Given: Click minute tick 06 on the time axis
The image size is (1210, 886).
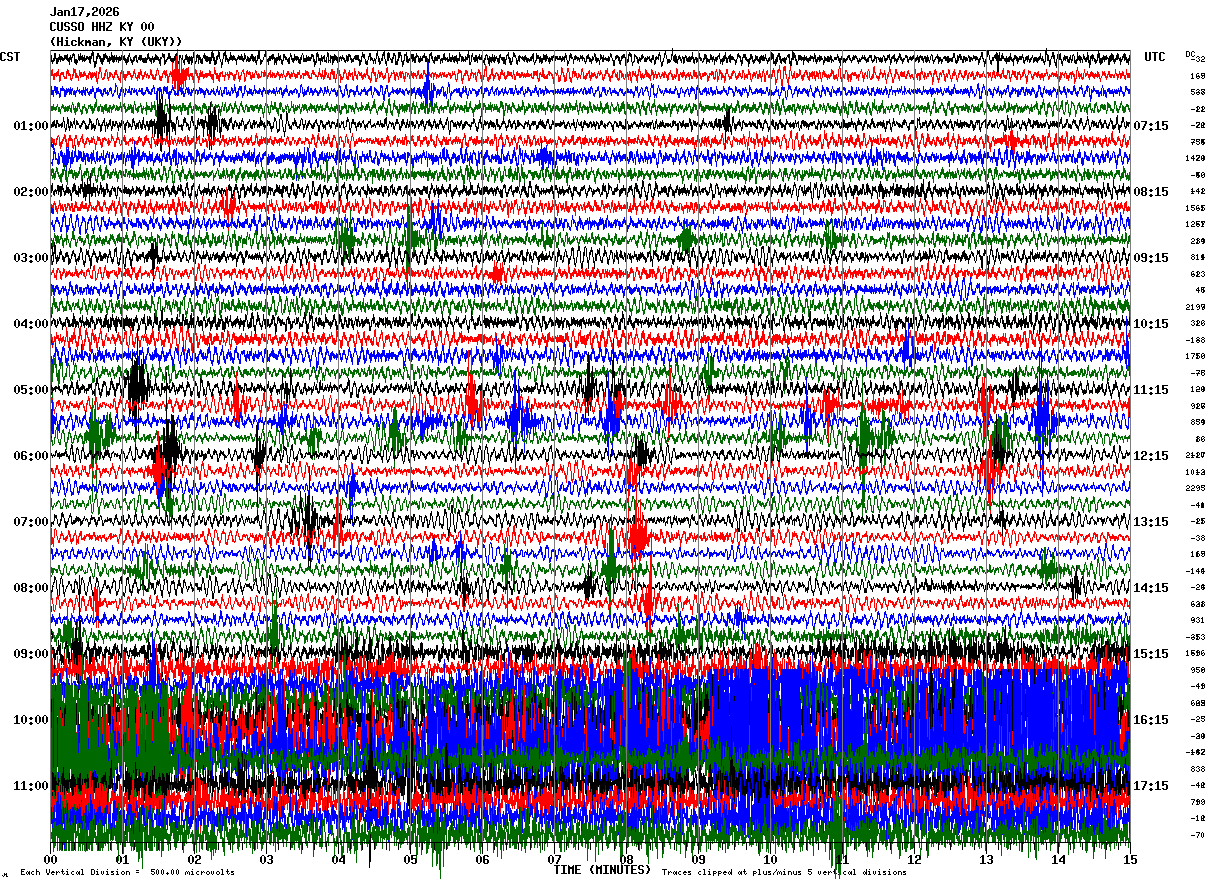Looking at the screenshot, I should (x=483, y=860).
